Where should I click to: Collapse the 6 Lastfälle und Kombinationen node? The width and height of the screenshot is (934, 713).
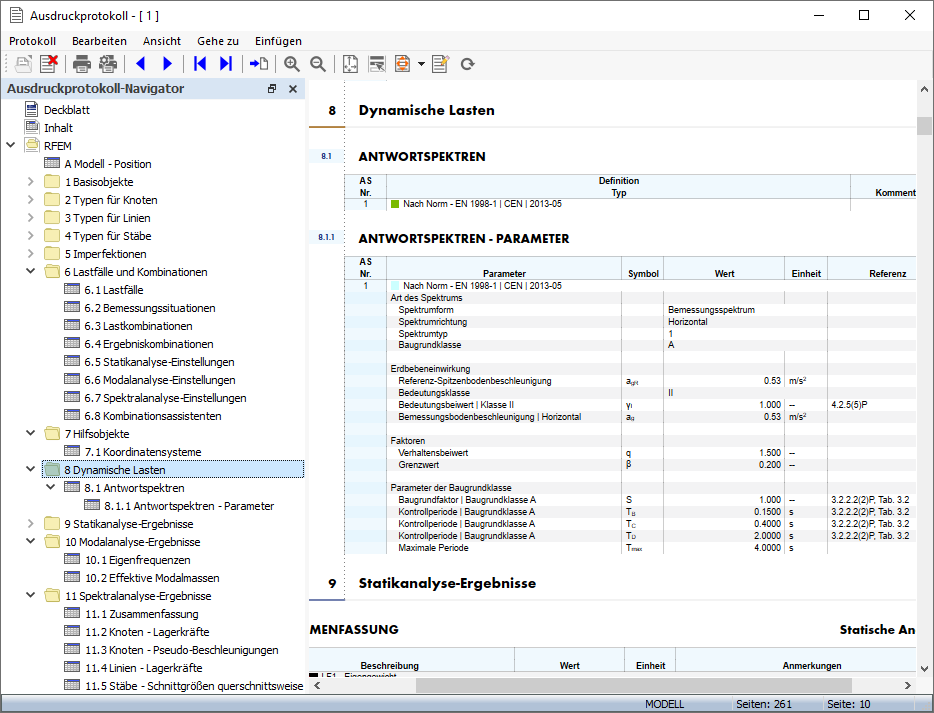[x=30, y=272]
